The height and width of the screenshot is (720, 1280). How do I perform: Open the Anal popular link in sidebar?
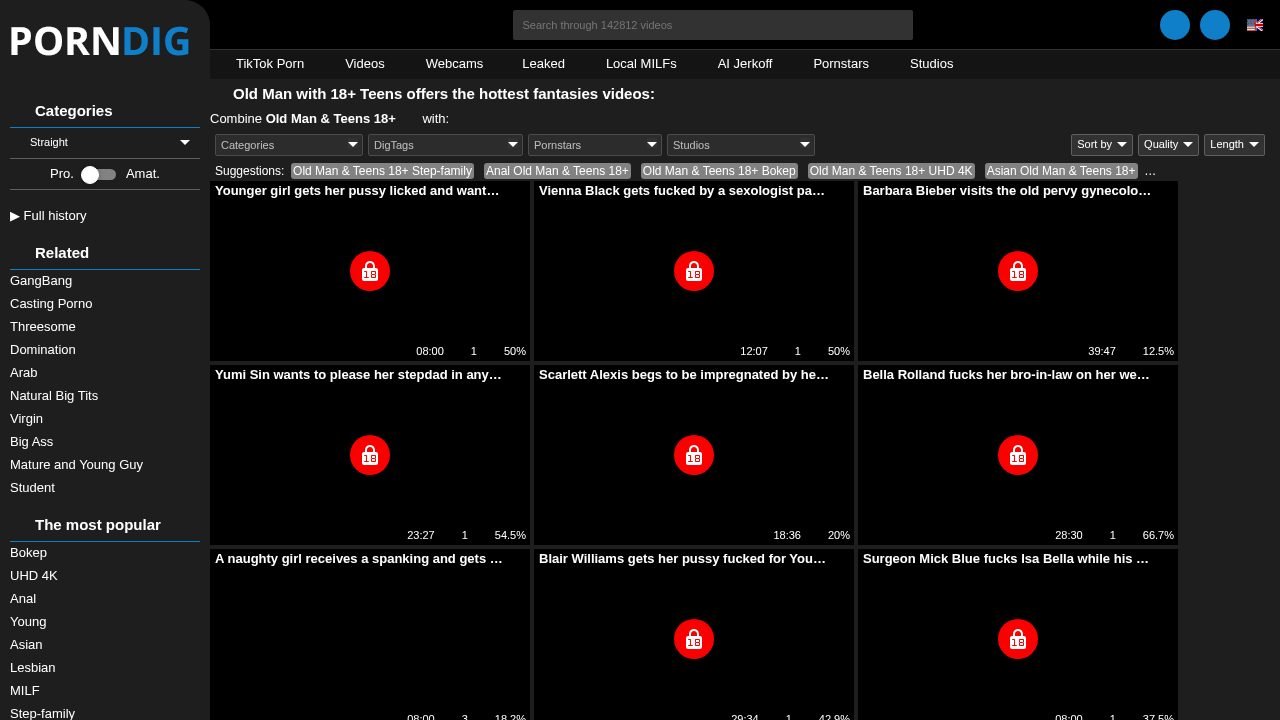(23, 599)
